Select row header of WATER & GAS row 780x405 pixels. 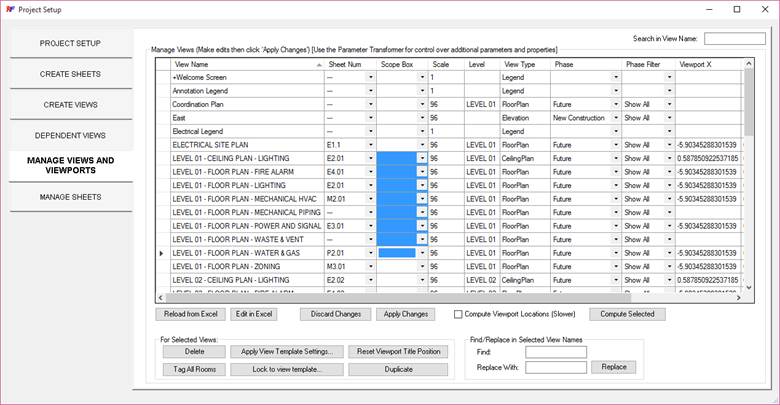tap(162, 253)
